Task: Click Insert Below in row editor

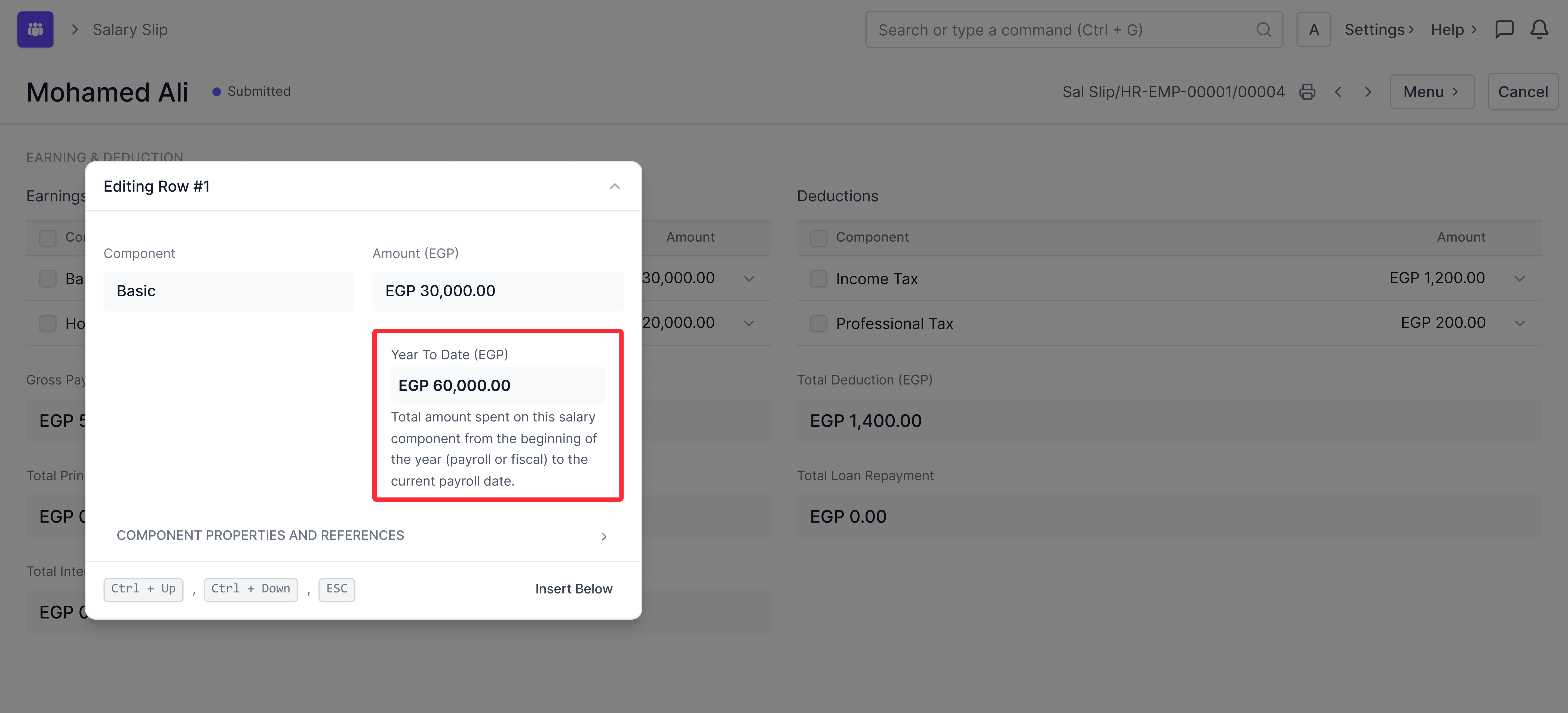Action: coord(573,589)
